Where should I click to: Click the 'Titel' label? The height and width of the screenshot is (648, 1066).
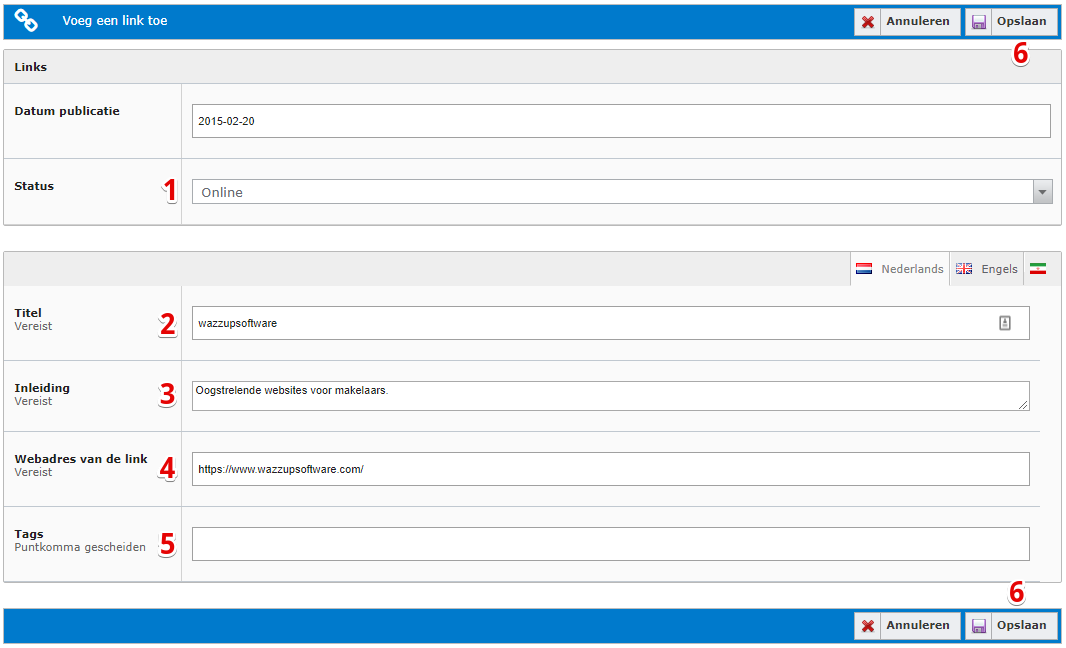28,313
